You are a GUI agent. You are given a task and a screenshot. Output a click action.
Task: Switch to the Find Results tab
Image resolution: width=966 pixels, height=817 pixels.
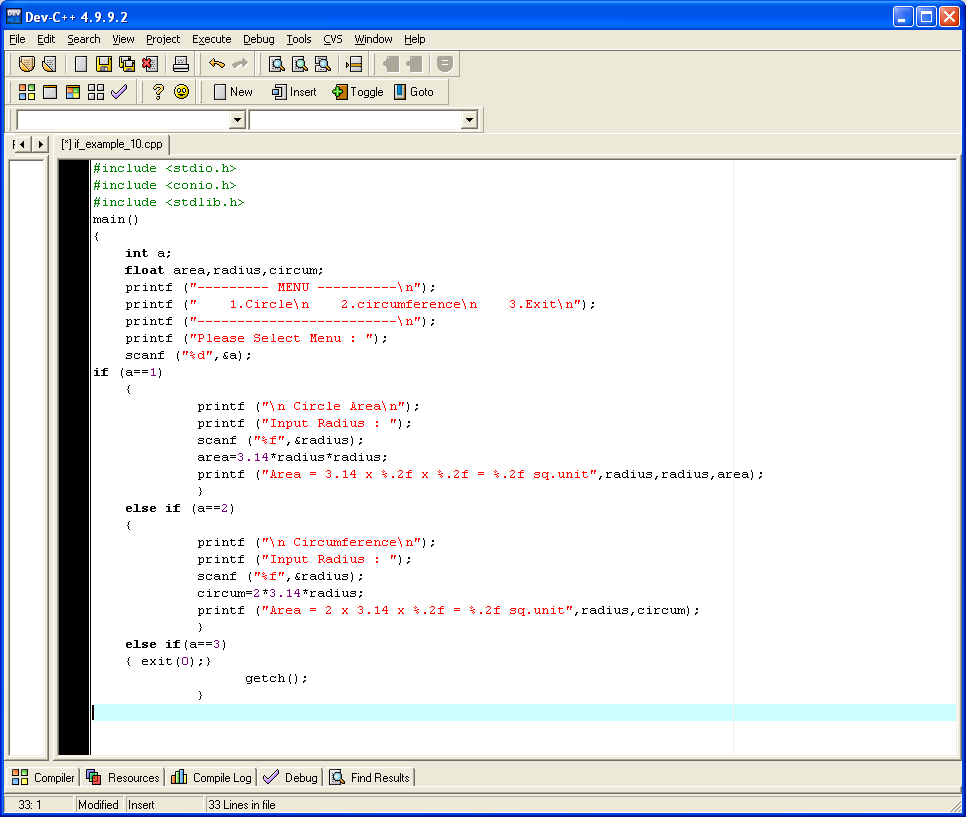[370, 778]
